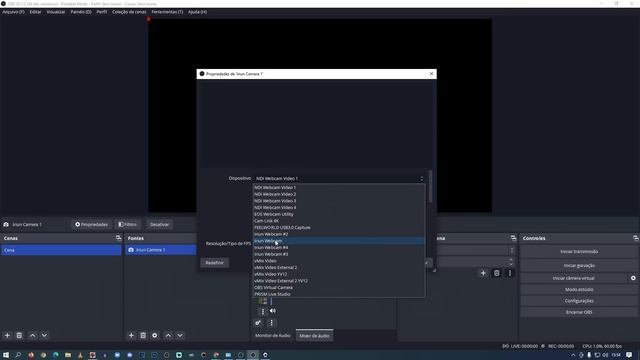The width and height of the screenshot is (640, 360).
Task: Open Filtros button in source toolbar
Action: [x=127, y=224]
